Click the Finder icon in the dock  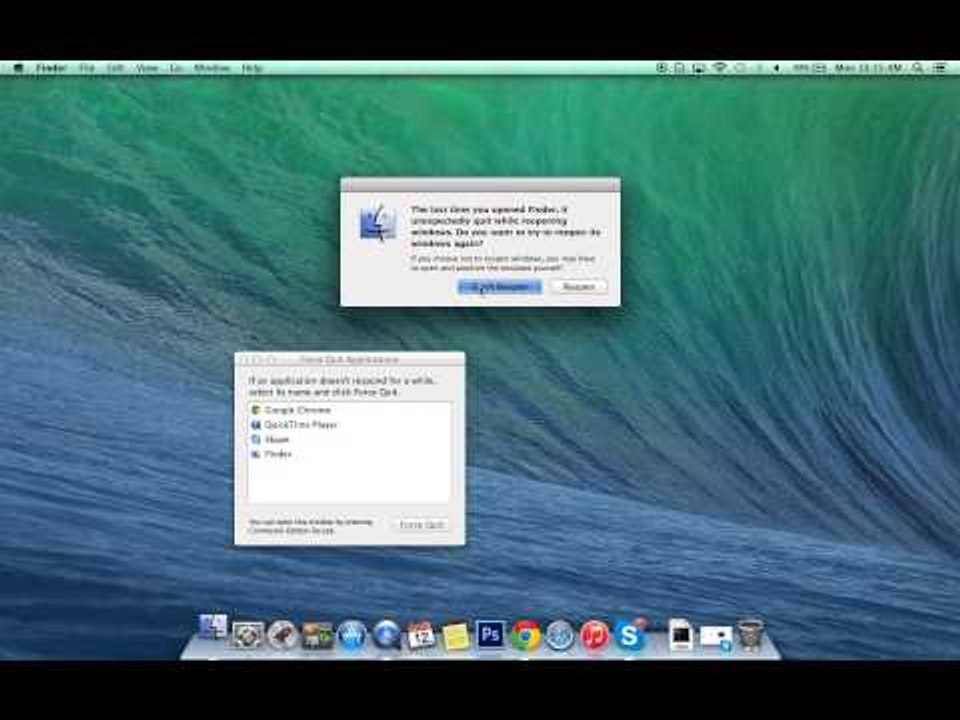pyautogui.click(x=213, y=629)
